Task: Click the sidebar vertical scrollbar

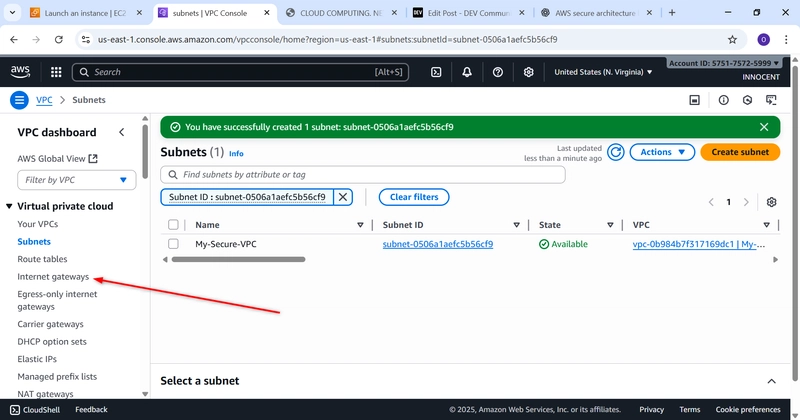Action: point(145,152)
